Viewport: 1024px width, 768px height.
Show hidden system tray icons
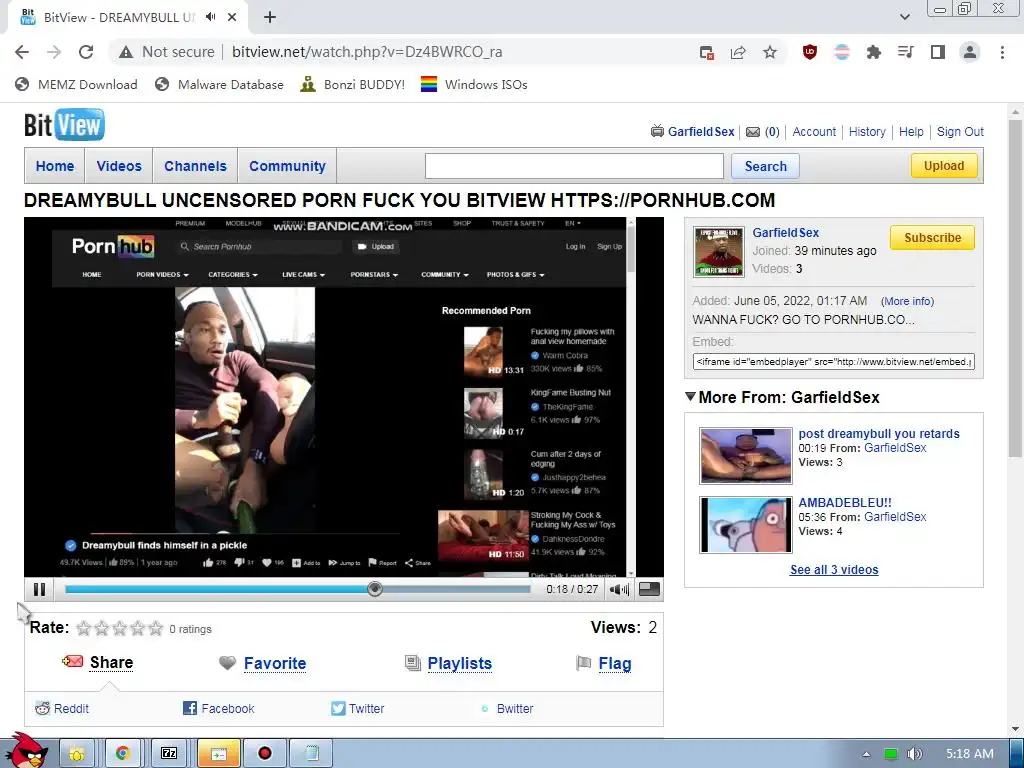coord(866,754)
